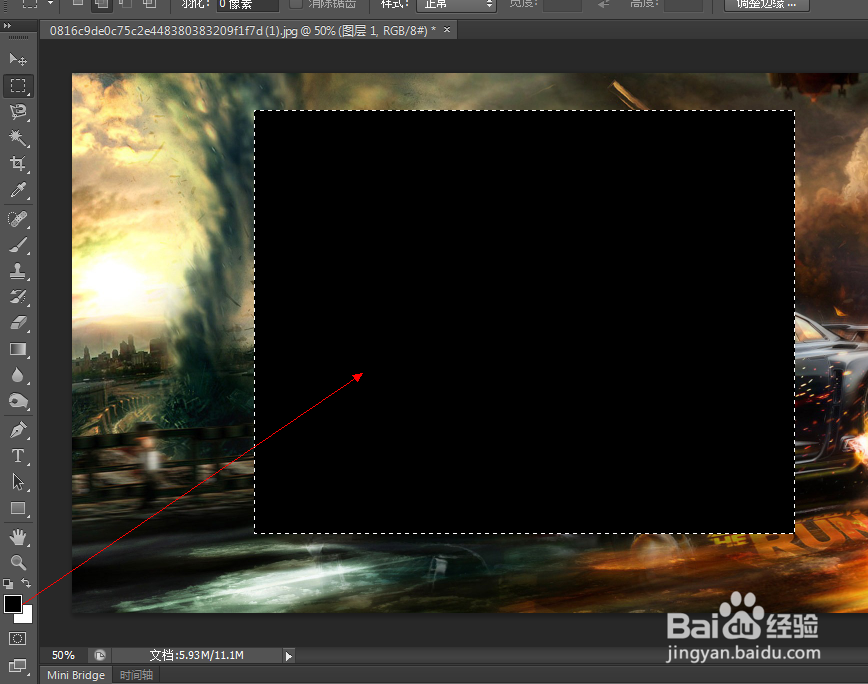Select the Hand tool
Image resolution: width=868 pixels, height=684 pixels.
coord(18,537)
